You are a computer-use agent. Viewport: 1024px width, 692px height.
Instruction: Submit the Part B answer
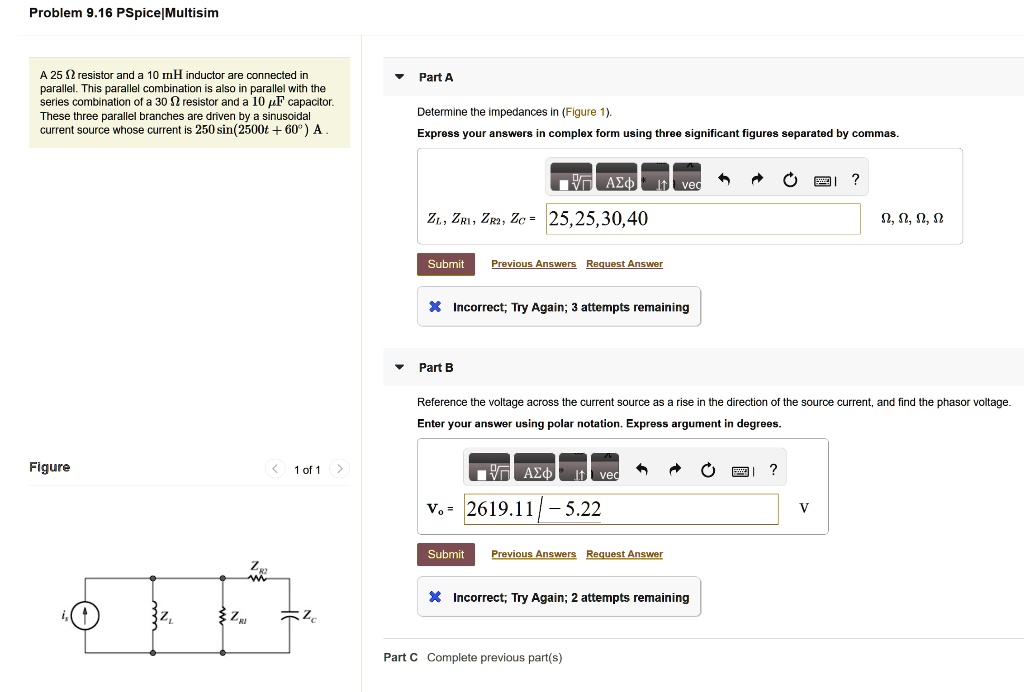(x=445, y=554)
